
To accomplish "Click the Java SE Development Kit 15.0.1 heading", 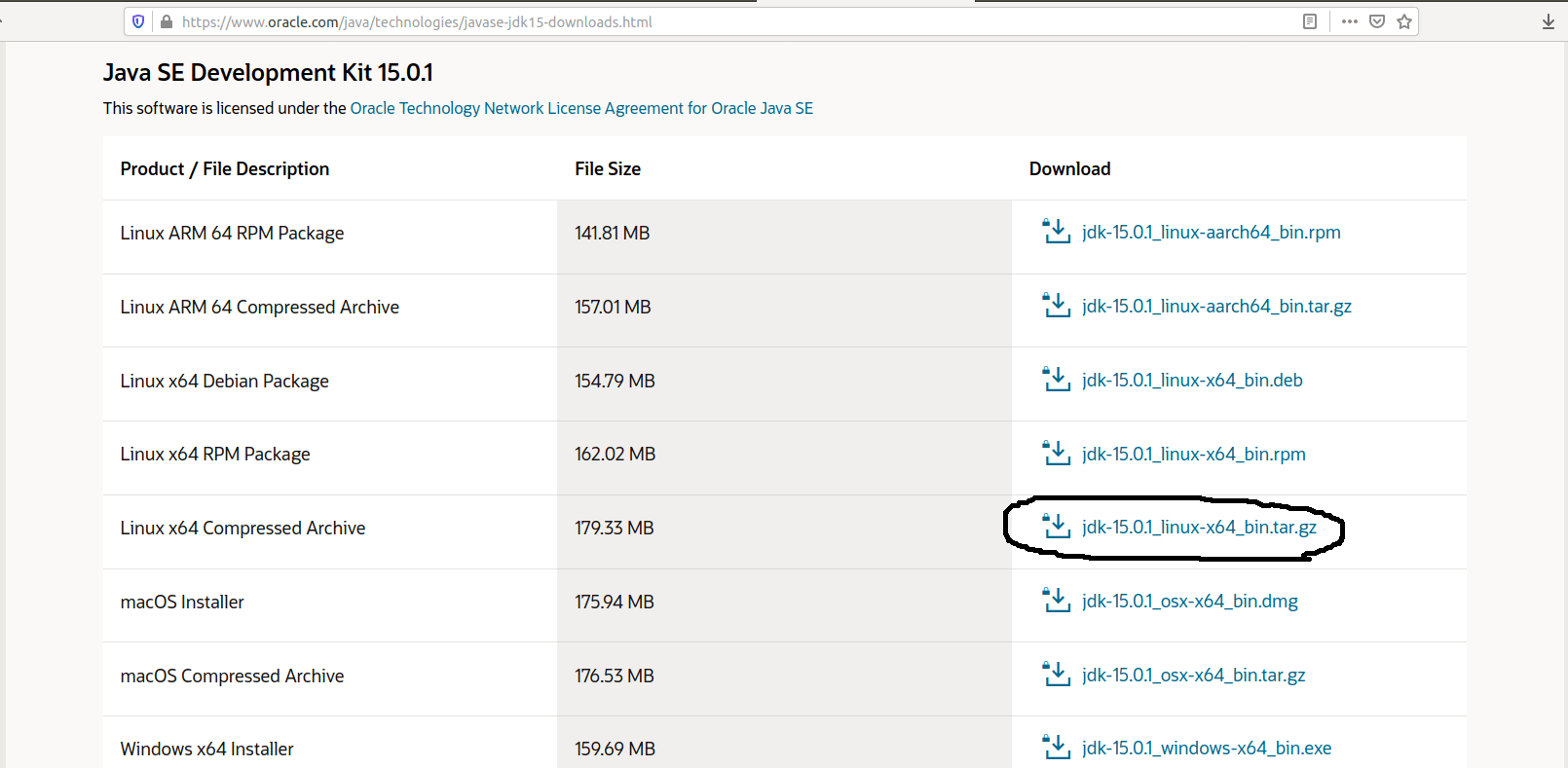I will click(268, 72).
